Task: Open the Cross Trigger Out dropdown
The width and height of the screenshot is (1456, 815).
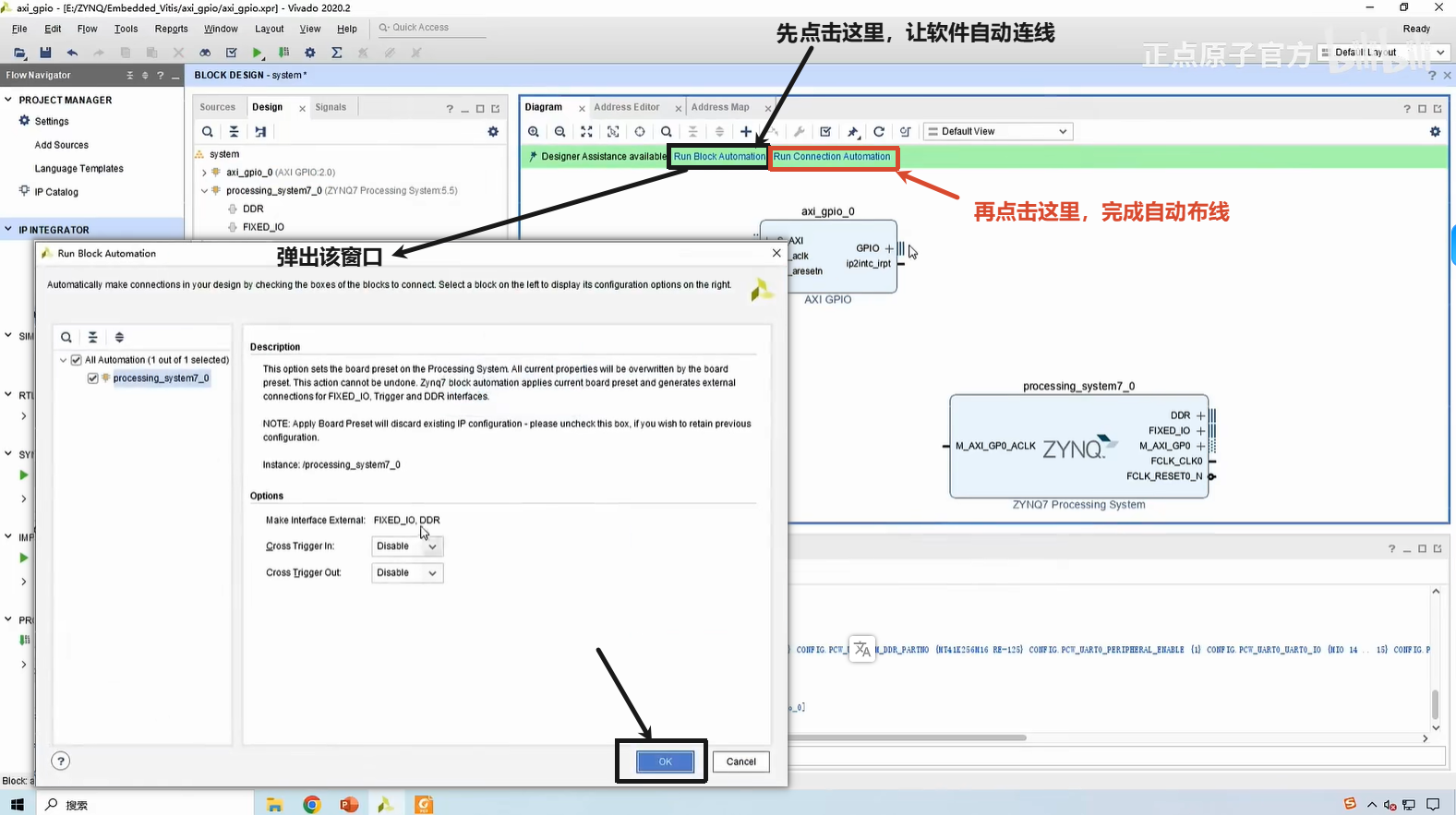Action: click(407, 573)
